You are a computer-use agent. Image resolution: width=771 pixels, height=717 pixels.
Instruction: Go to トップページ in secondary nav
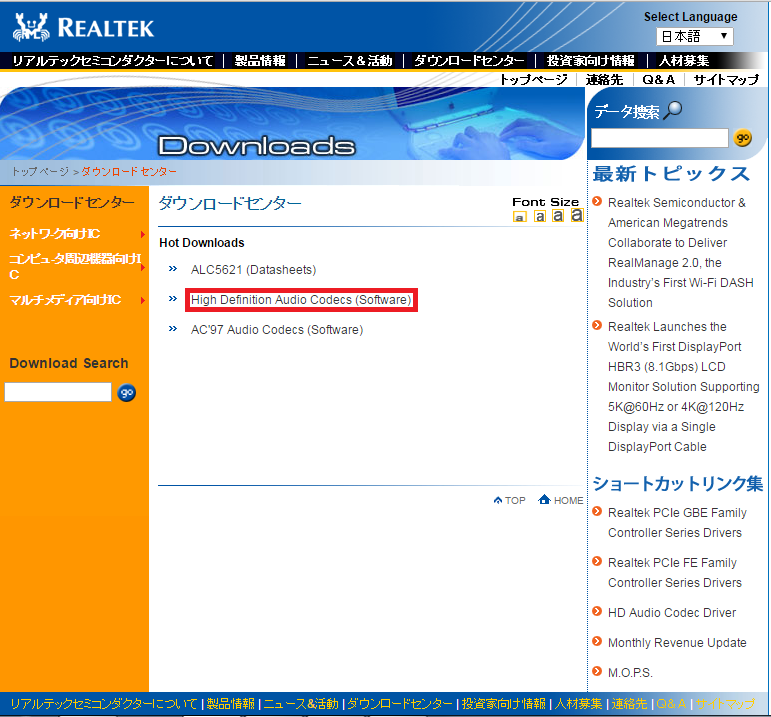coord(534,80)
